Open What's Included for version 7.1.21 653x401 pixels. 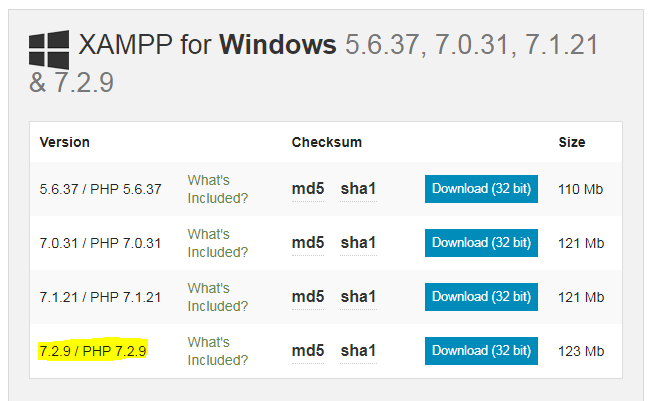(x=217, y=297)
